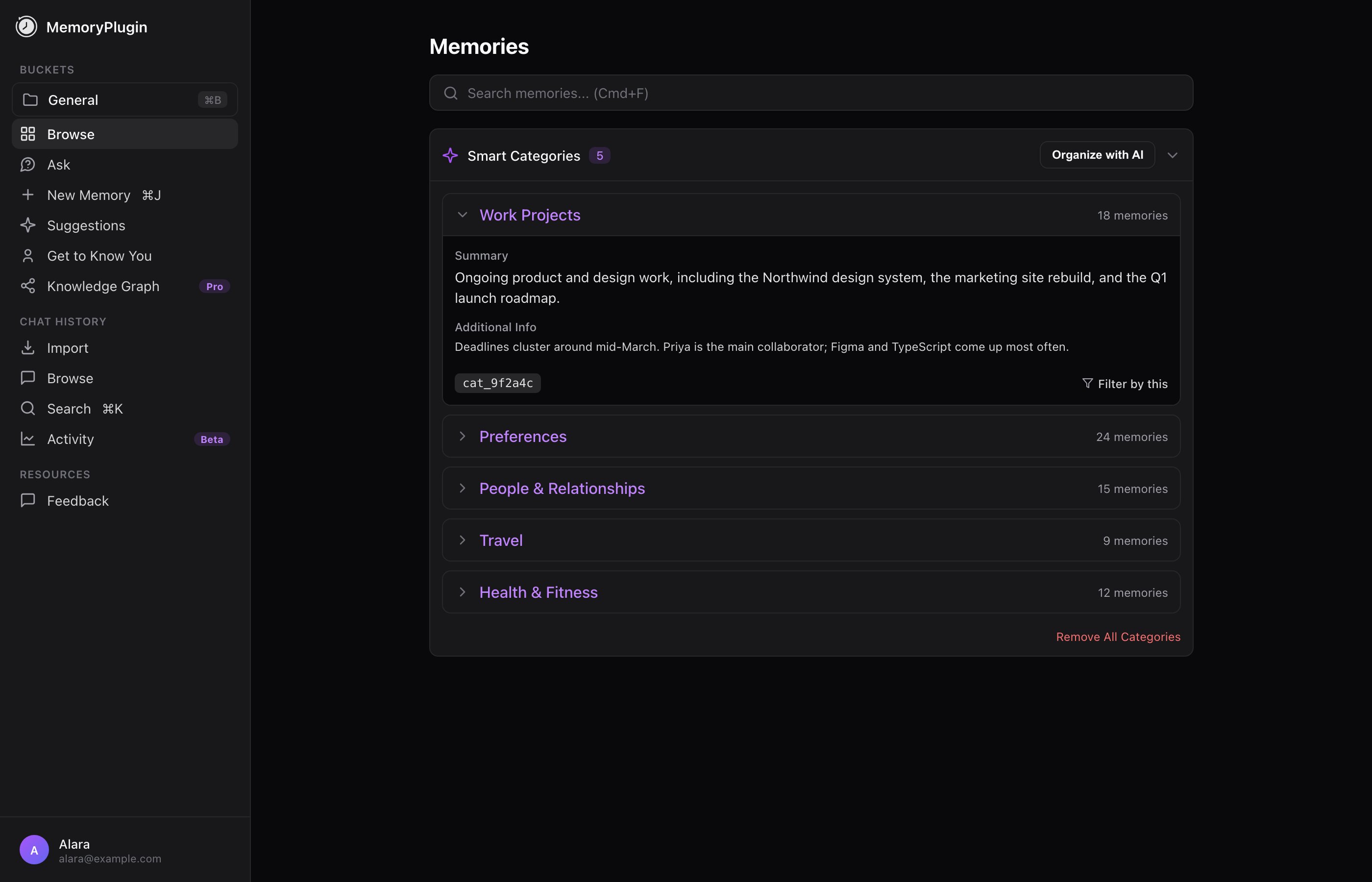1372x882 pixels.
Task: Click the Health & Fitness title
Action: 538,592
